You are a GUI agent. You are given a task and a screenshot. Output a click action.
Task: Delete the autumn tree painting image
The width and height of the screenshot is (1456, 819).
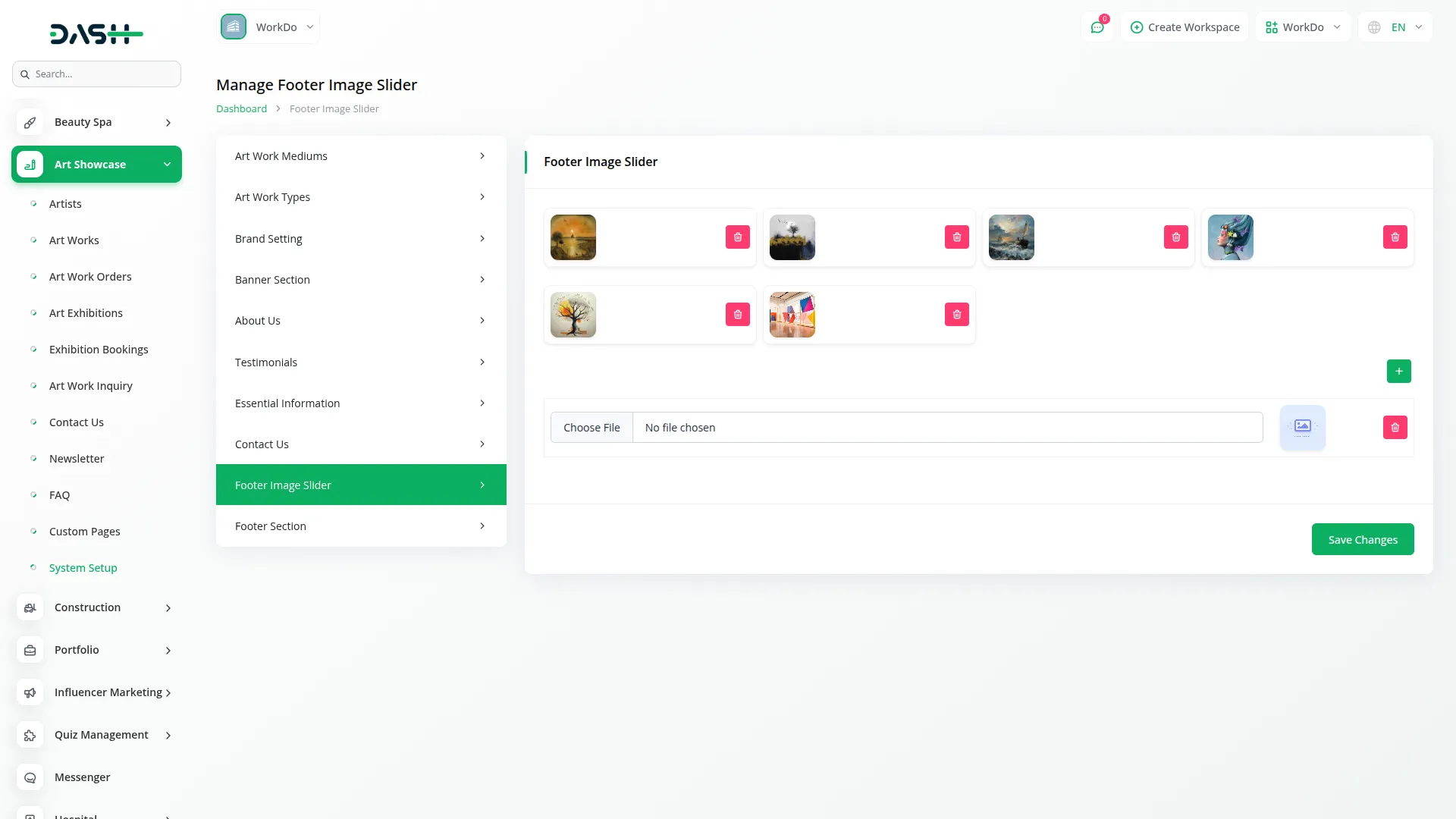[x=737, y=315]
